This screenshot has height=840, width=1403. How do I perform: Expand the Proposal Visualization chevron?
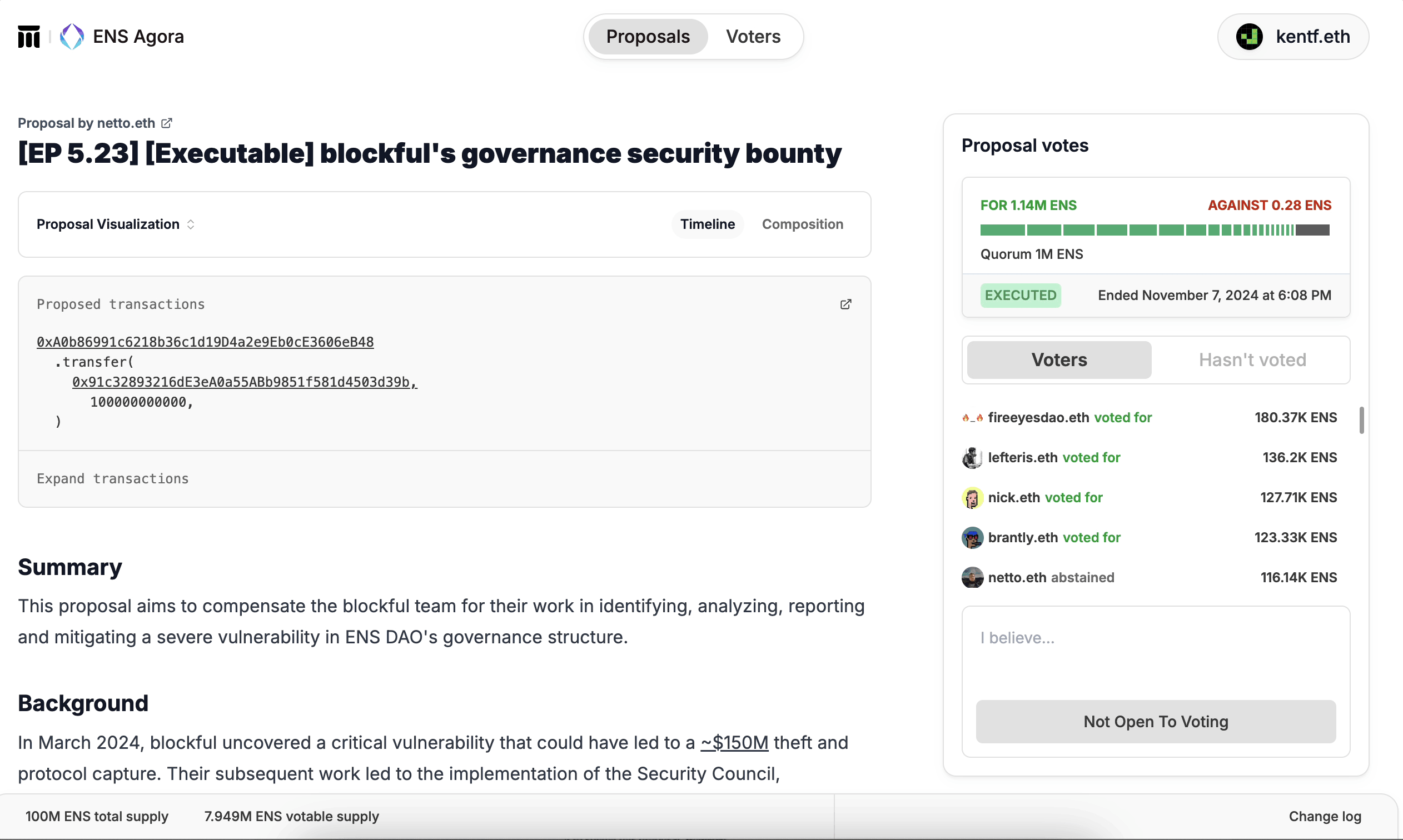point(191,224)
